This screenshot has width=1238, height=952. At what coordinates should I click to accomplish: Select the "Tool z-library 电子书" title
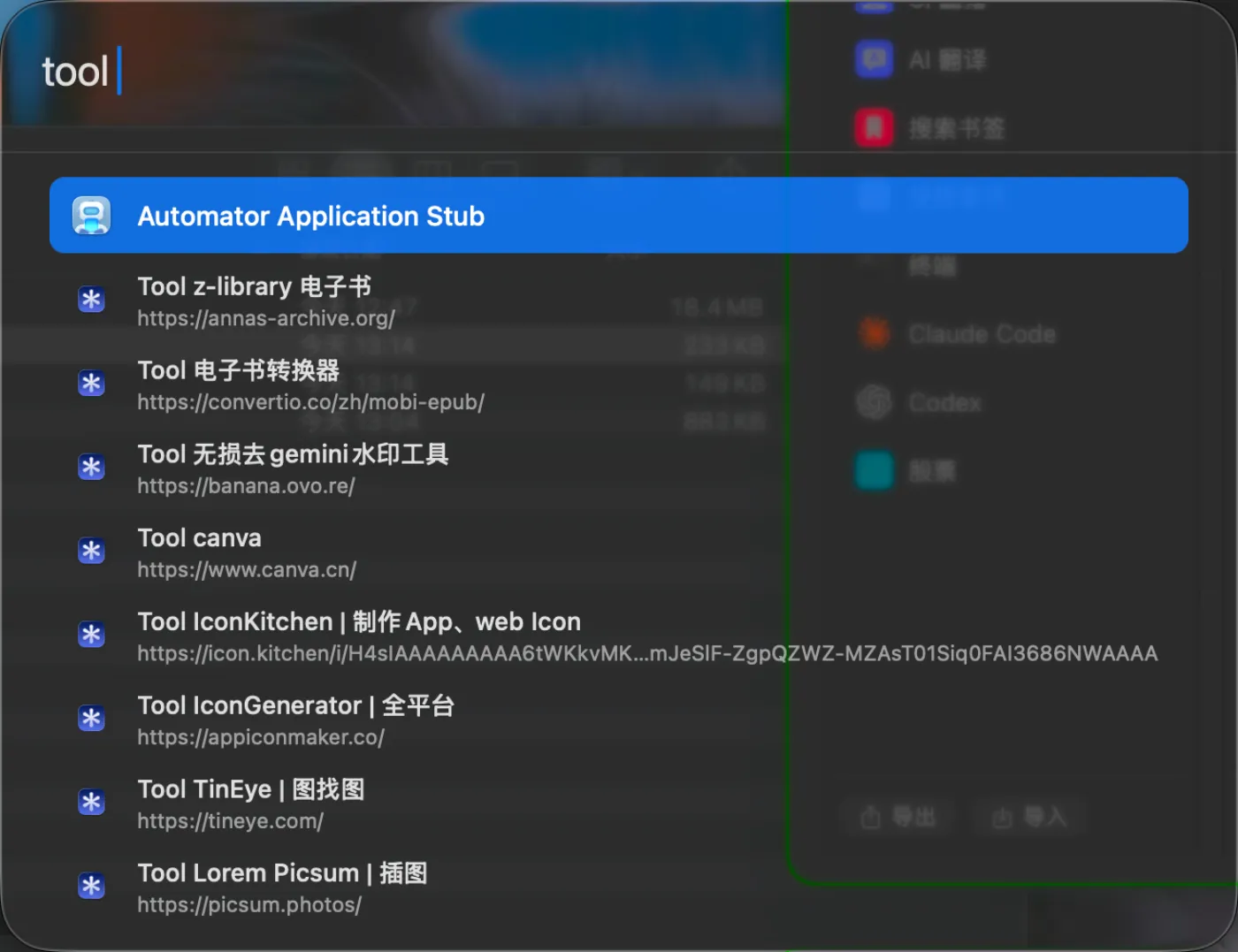(255, 286)
